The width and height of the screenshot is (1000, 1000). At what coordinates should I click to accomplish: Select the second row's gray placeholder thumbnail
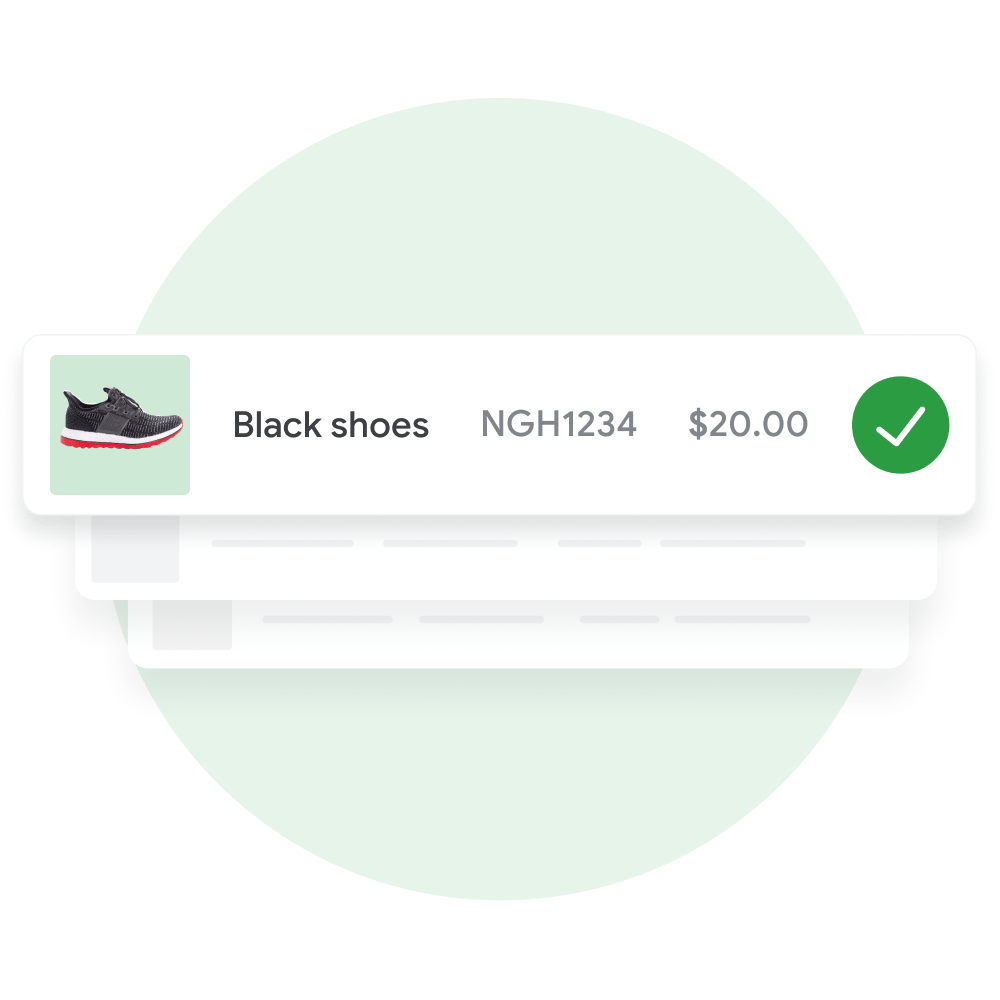(135, 549)
